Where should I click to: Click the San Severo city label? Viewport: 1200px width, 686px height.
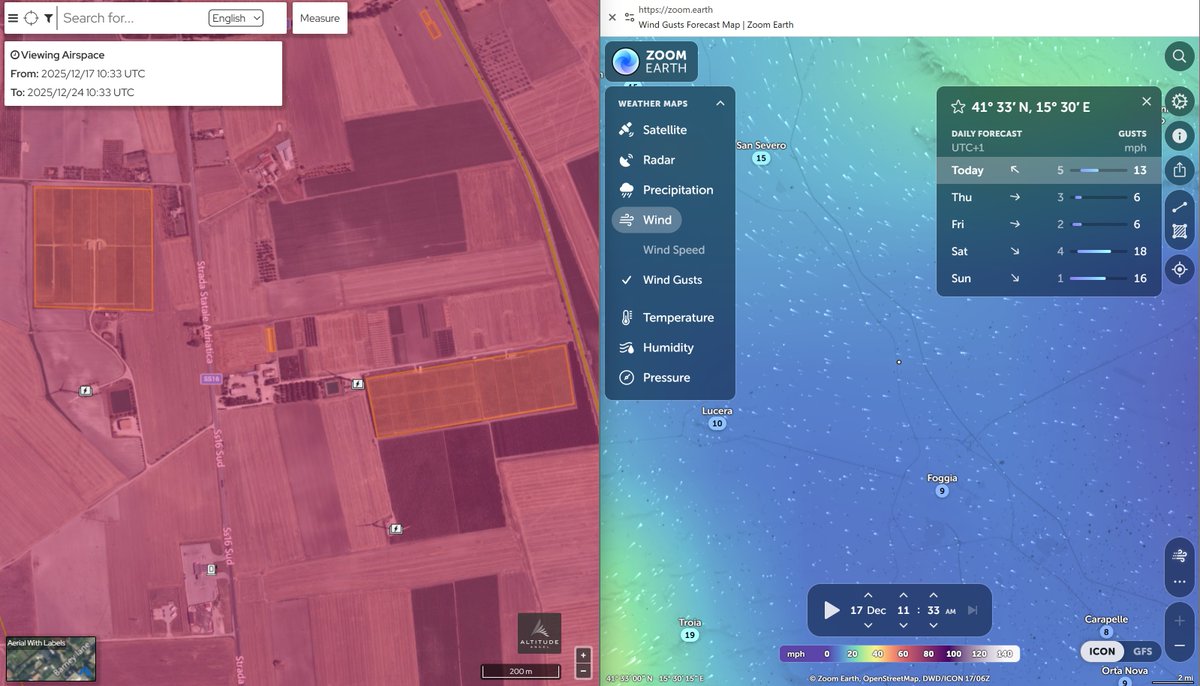(x=761, y=145)
